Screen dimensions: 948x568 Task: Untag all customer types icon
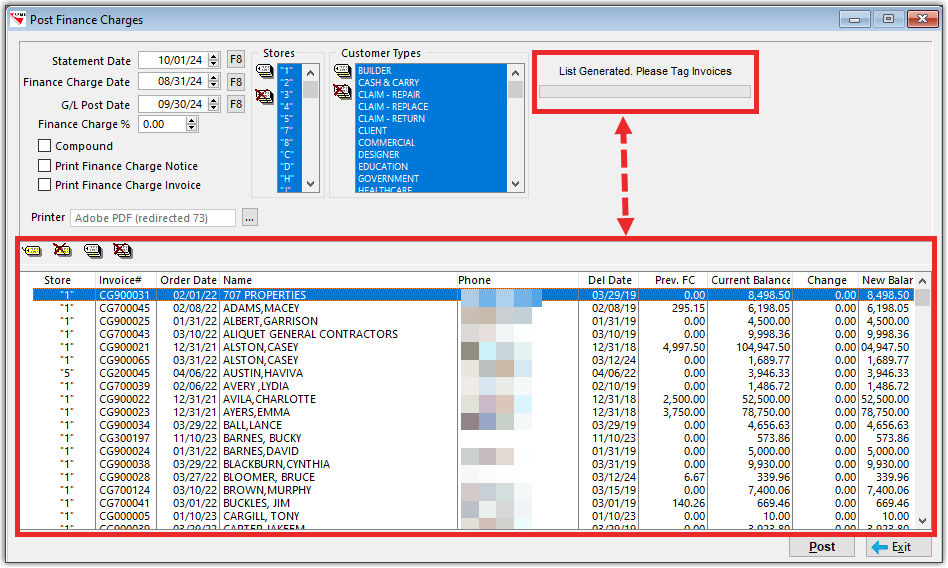pos(342,91)
